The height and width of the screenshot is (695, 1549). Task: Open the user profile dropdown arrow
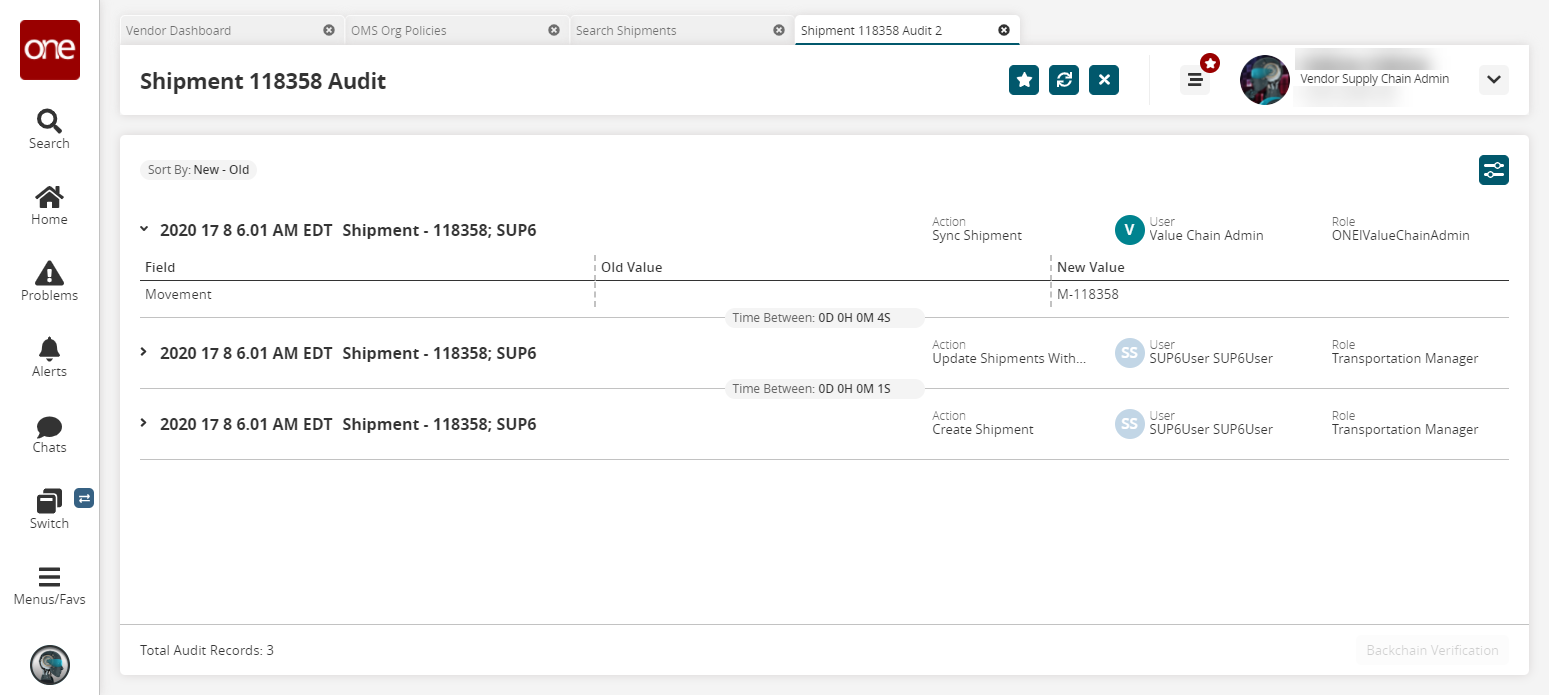tap(1493, 80)
